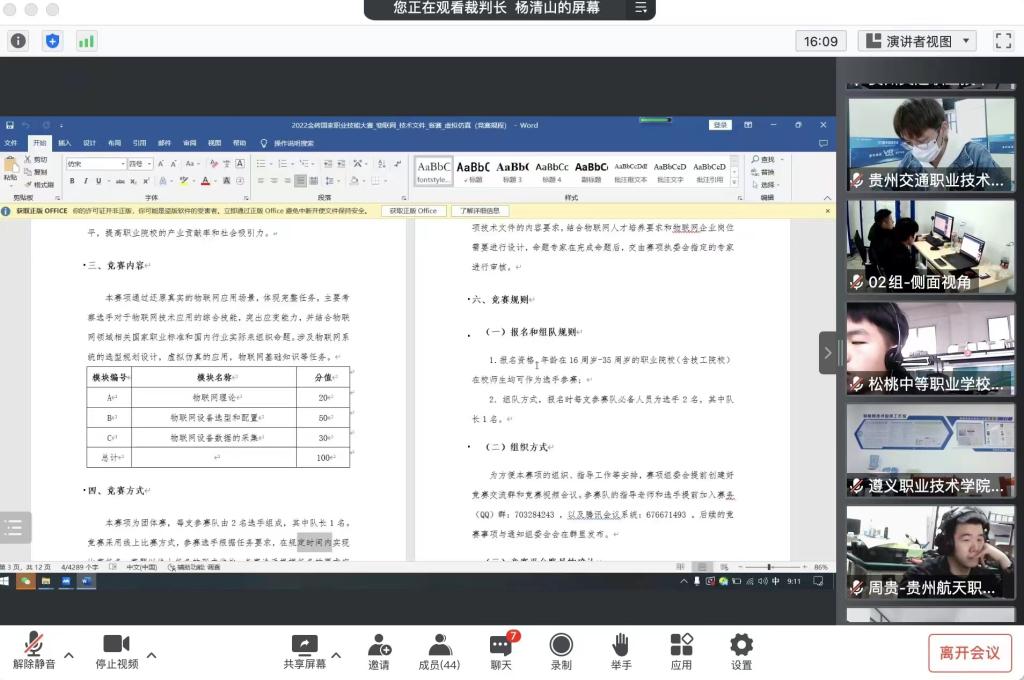Apply the 标题 3 style

point(512,172)
